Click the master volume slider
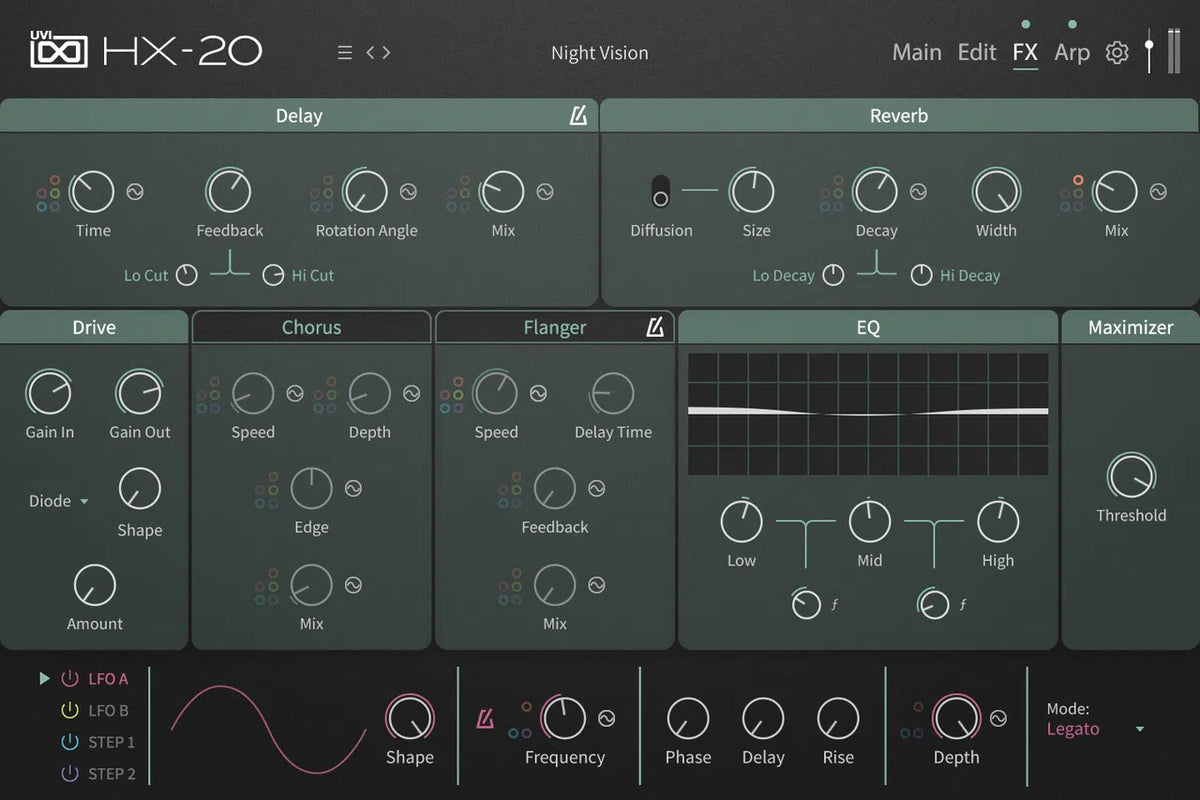Viewport: 1200px width, 800px height. coord(1150,50)
